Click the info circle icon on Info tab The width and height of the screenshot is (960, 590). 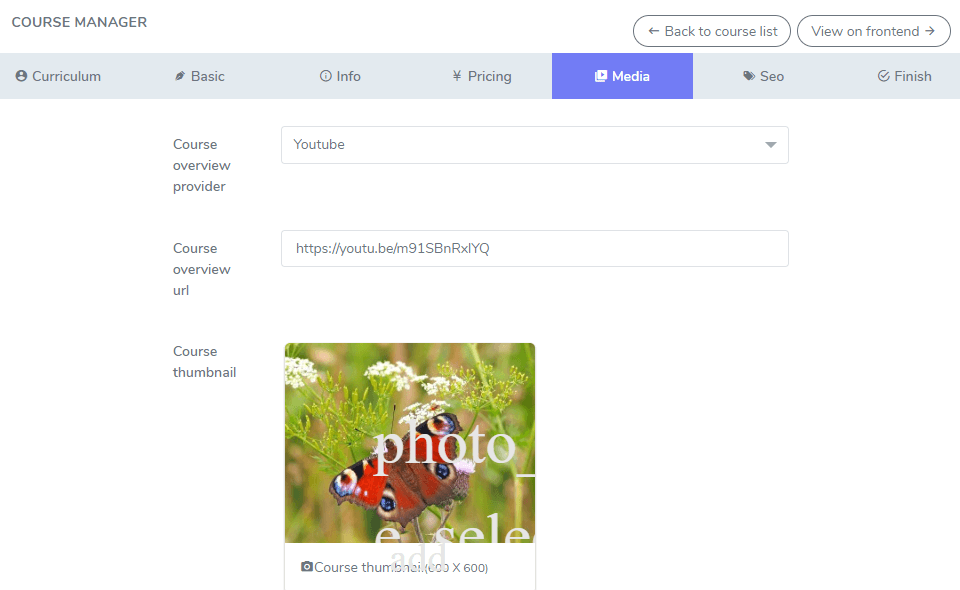point(325,76)
